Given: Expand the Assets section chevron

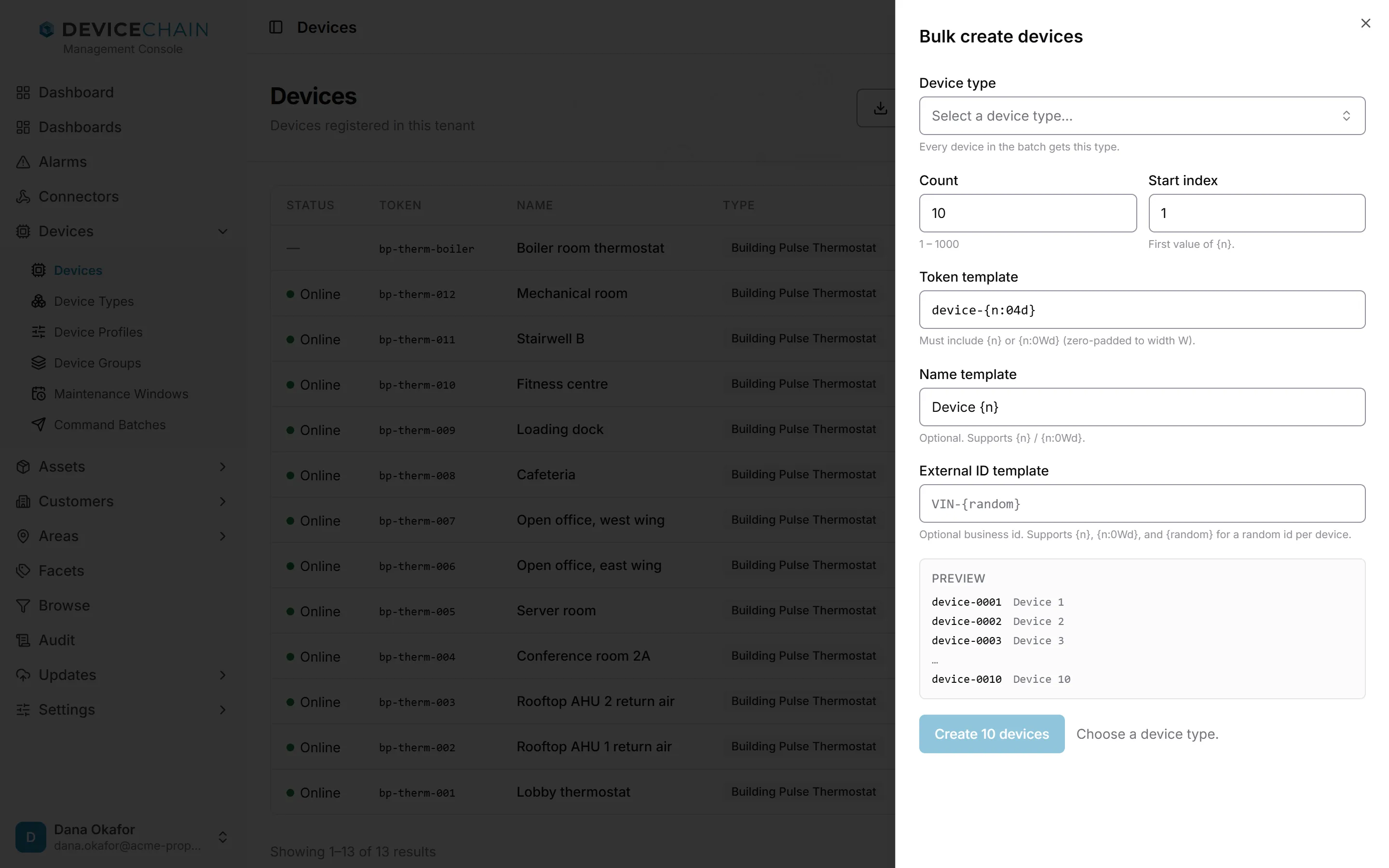Looking at the screenshot, I should pyautogui.click(x=223, y=467).
